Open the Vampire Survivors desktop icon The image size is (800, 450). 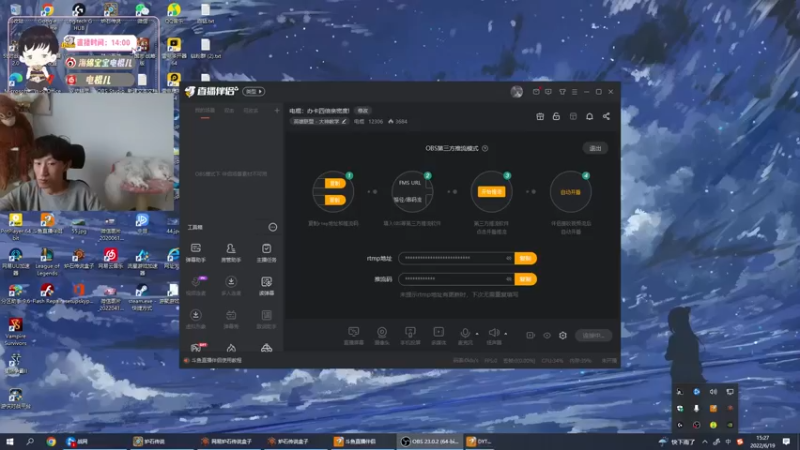coord(15,332)
